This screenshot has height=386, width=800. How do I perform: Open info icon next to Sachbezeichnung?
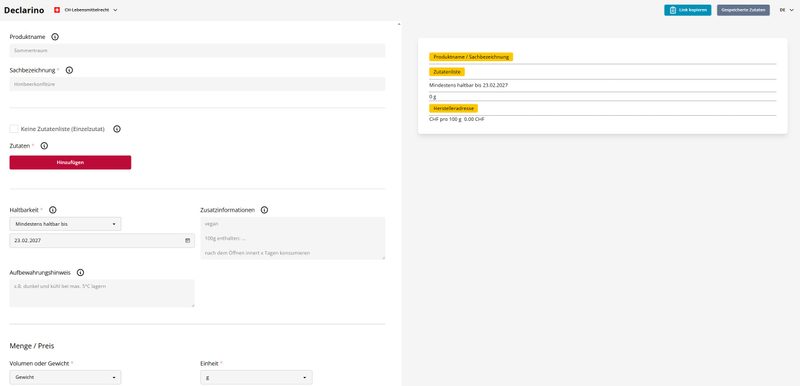pos(69,70)
